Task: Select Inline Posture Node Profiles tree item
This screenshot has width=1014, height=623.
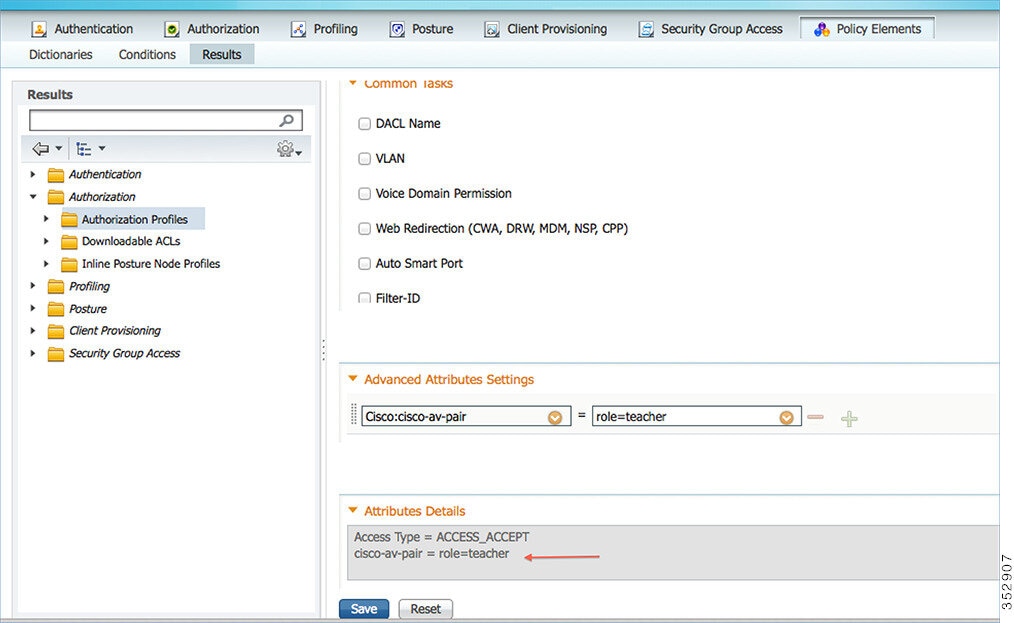Action: click(151, 264)
